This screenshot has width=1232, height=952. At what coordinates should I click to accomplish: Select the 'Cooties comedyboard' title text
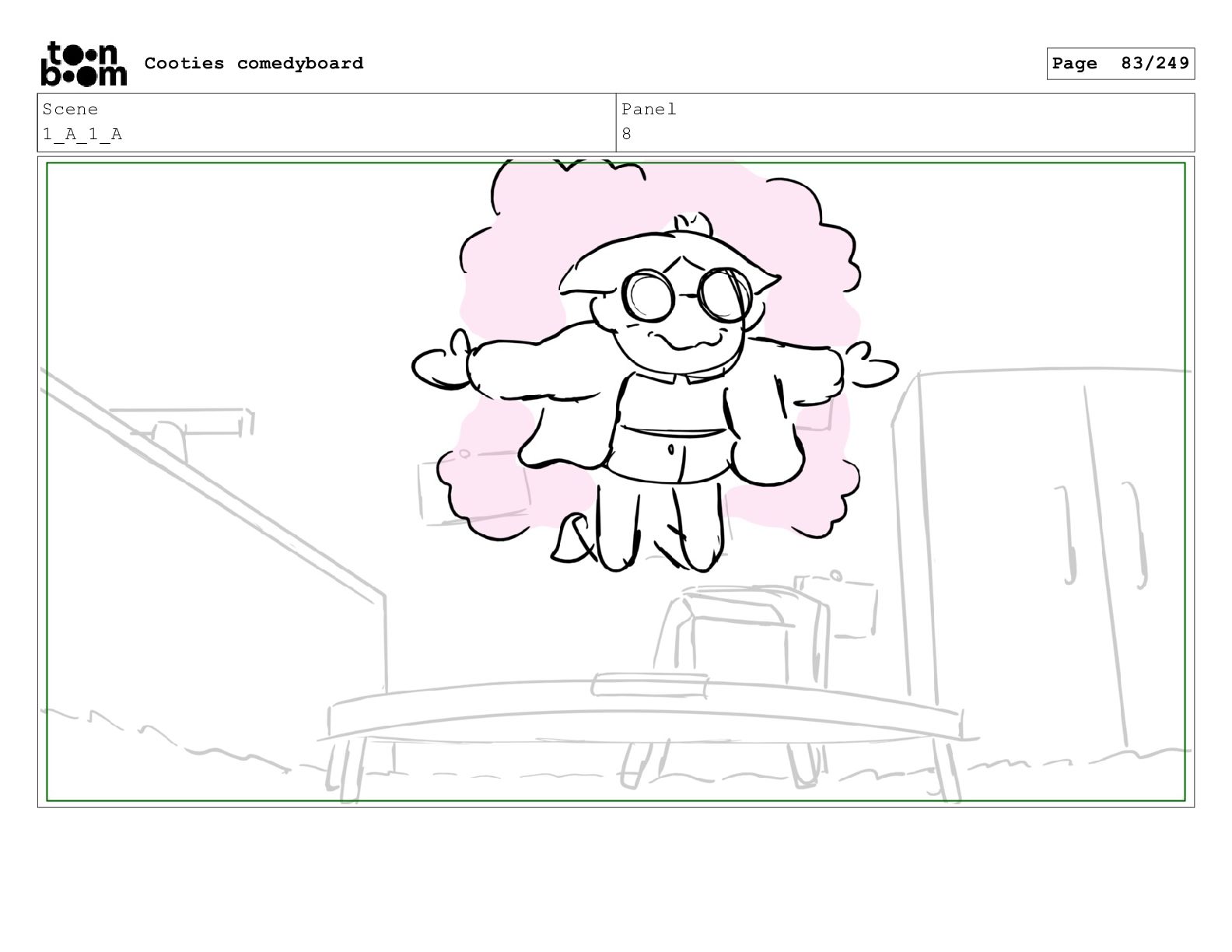[x=254, y=63]
